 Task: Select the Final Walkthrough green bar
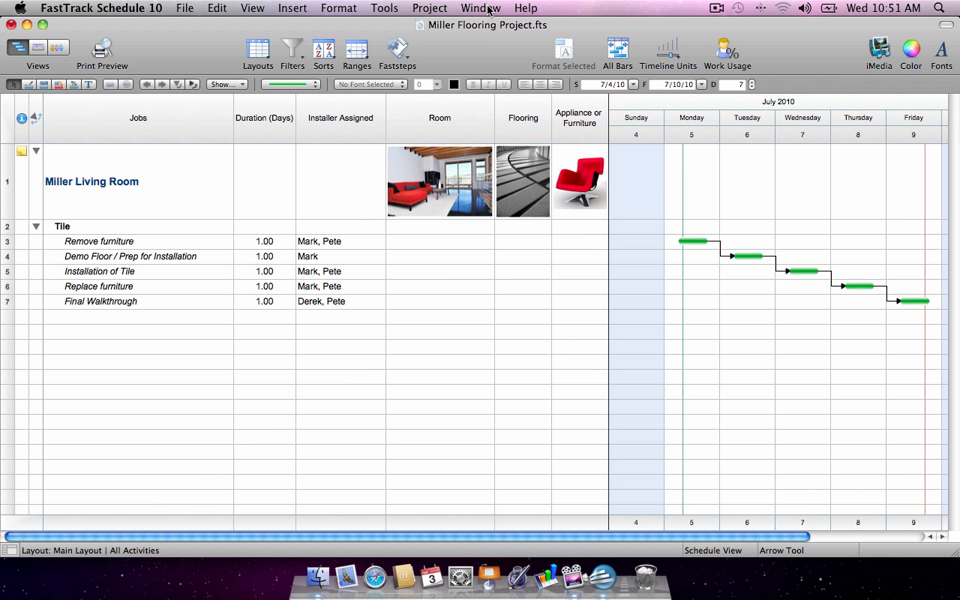coord(915,301)
